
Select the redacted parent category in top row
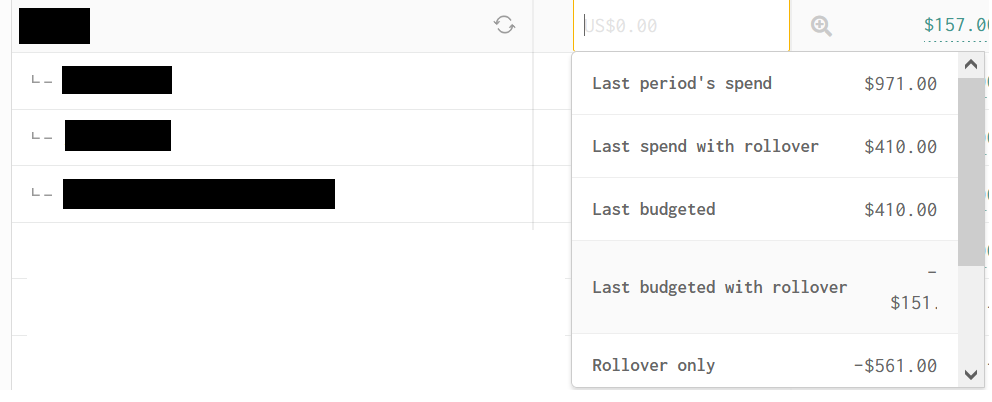click(x=54, y=26)
